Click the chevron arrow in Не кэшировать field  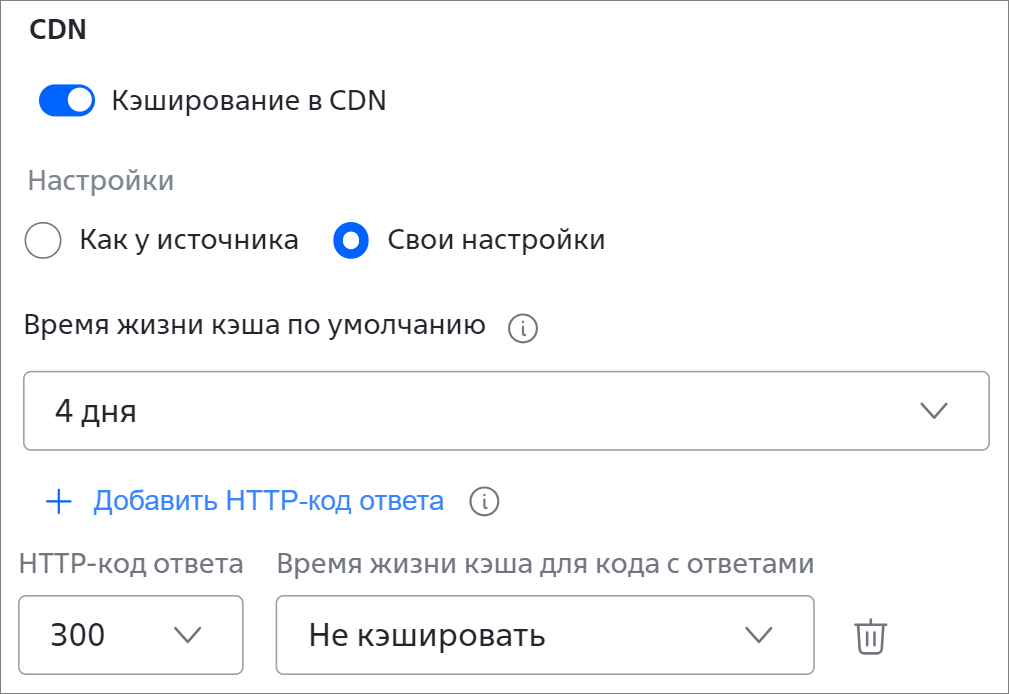[x=759, y=635]
